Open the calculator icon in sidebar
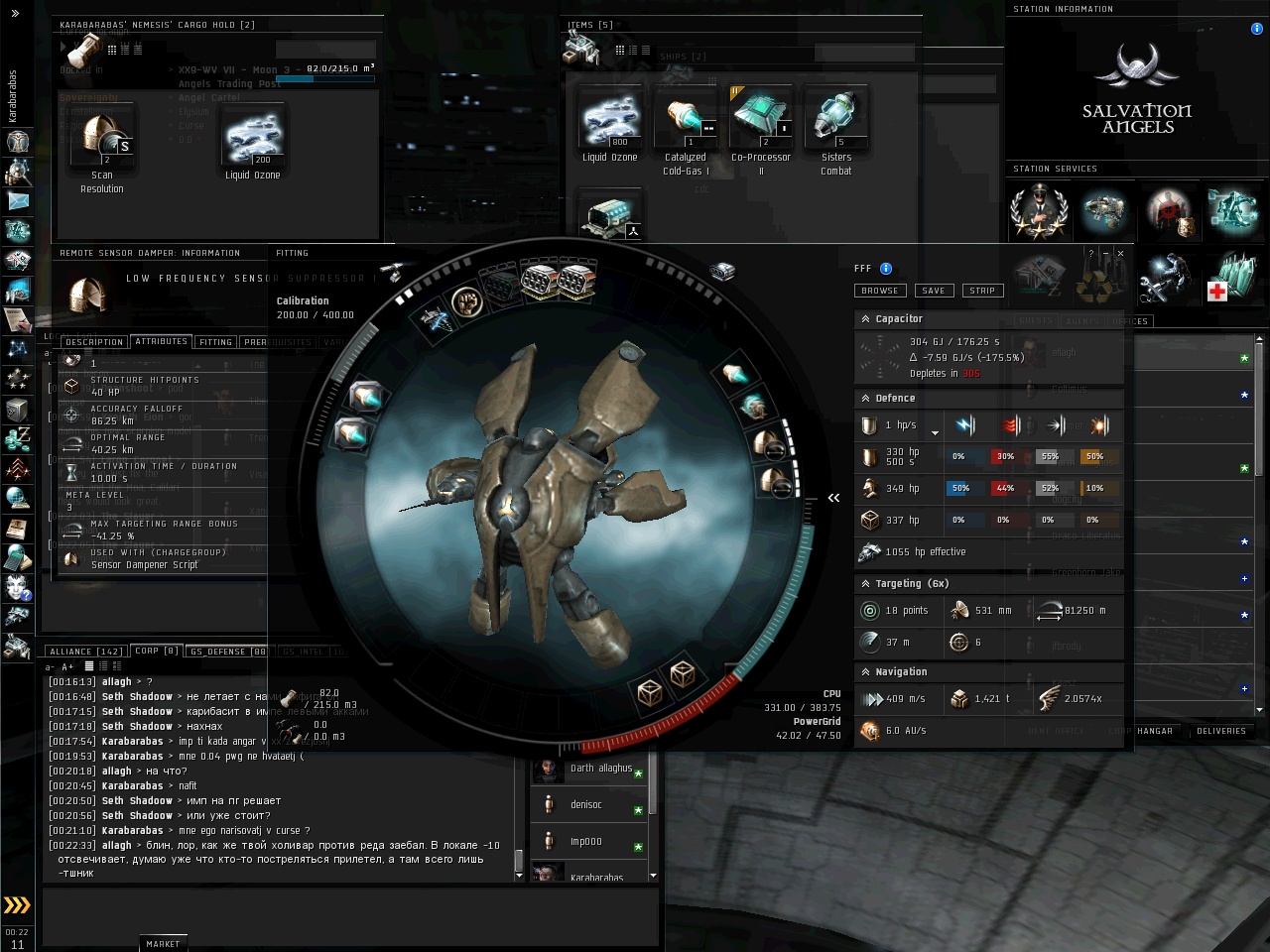This screenshot has height=952, width=1270. [x=18, y=557]
